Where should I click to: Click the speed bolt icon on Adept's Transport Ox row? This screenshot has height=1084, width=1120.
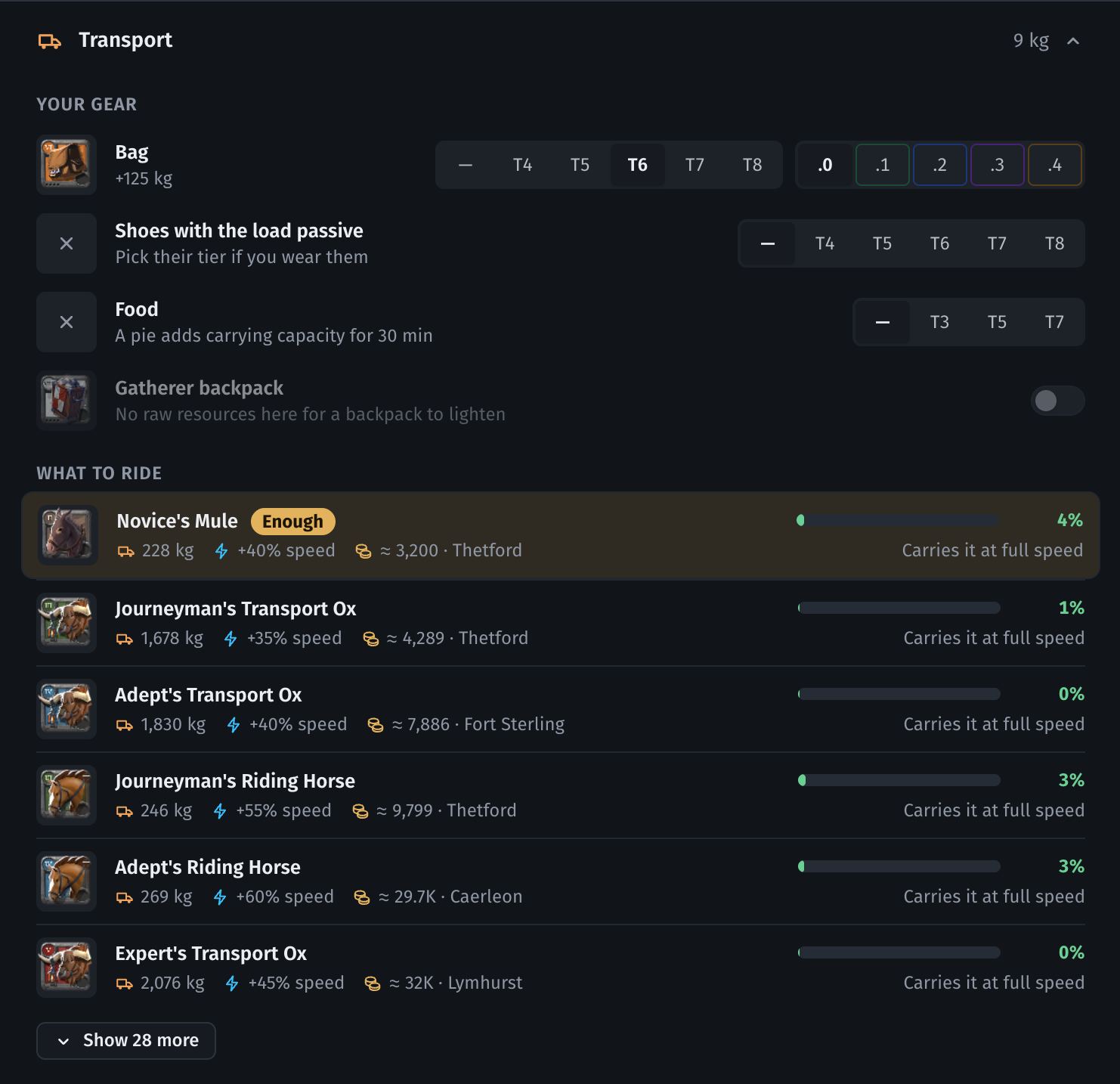[x=234, y=725]
